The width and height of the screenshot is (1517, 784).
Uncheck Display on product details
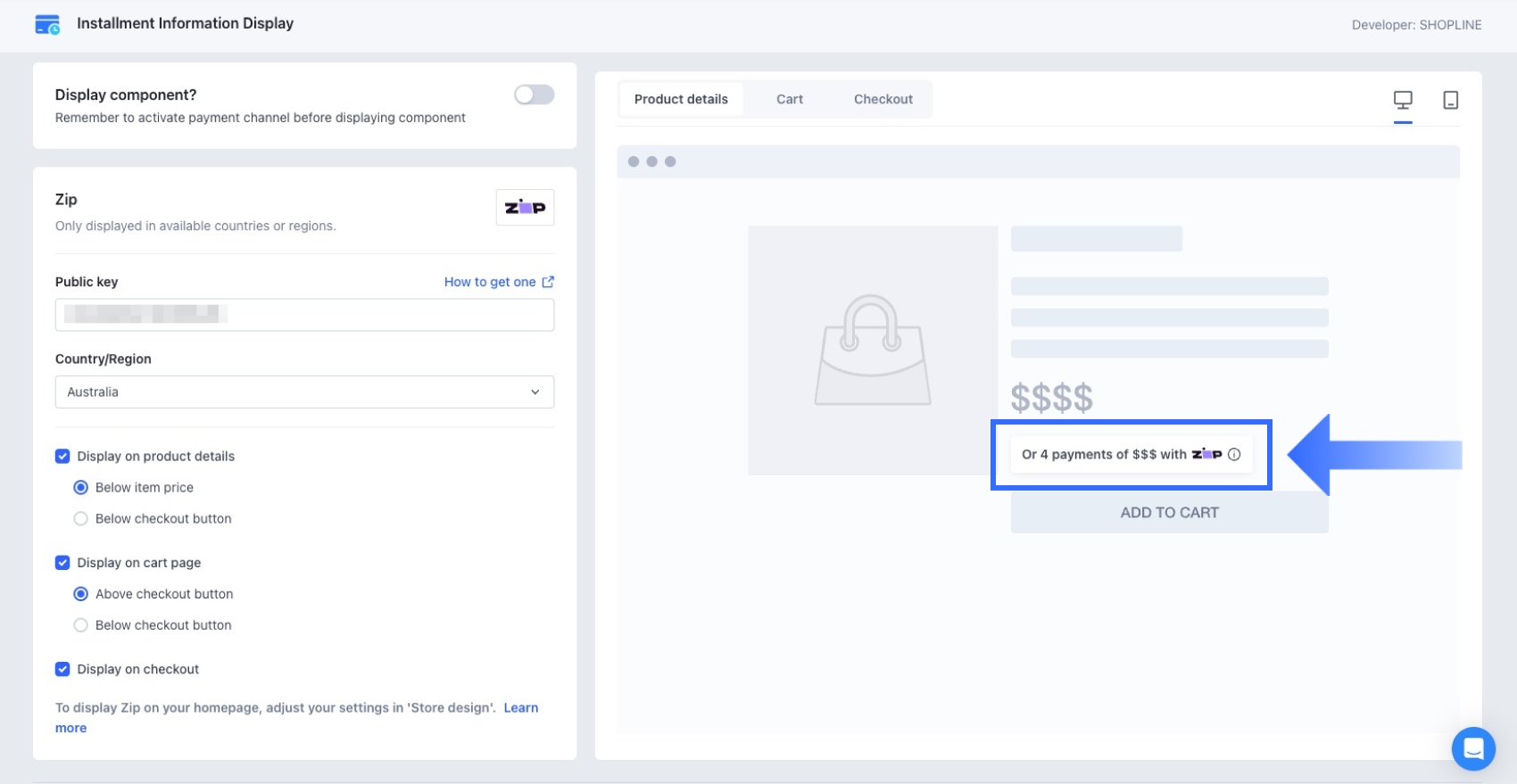tap(62, 456)
